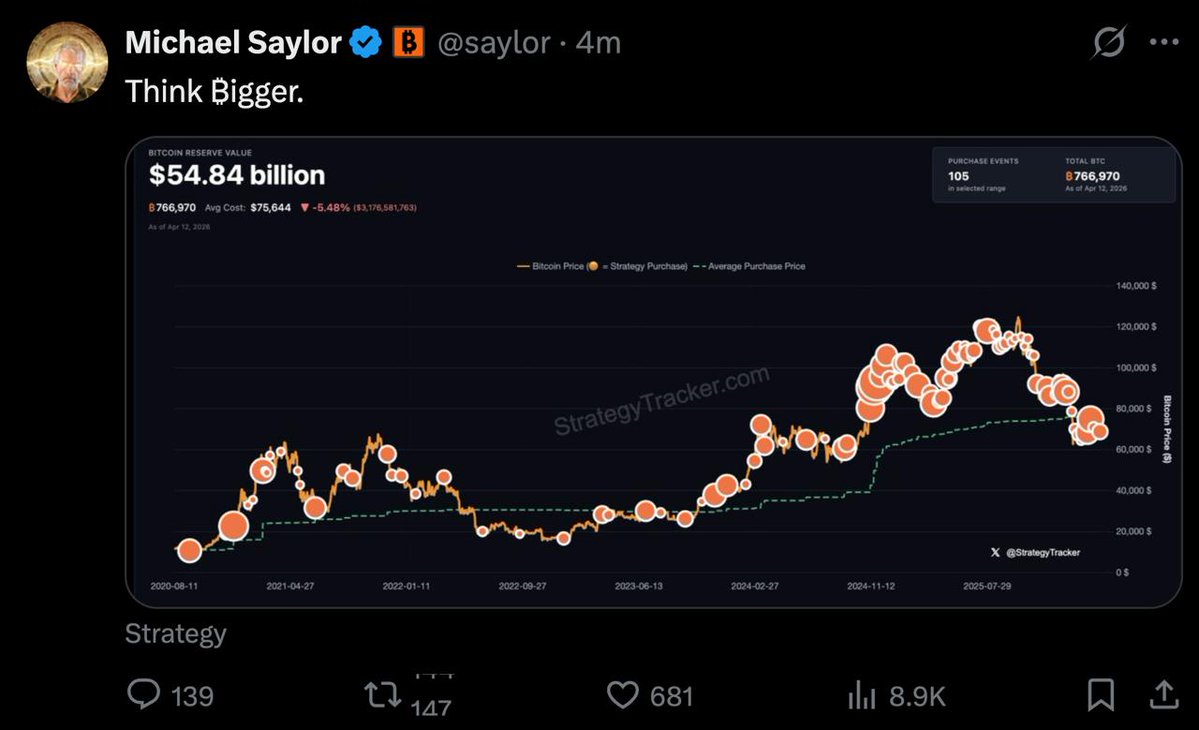Screen dimensions: 1199x730
Task: Open the Strategy link below chart
Action: (176, 634)
